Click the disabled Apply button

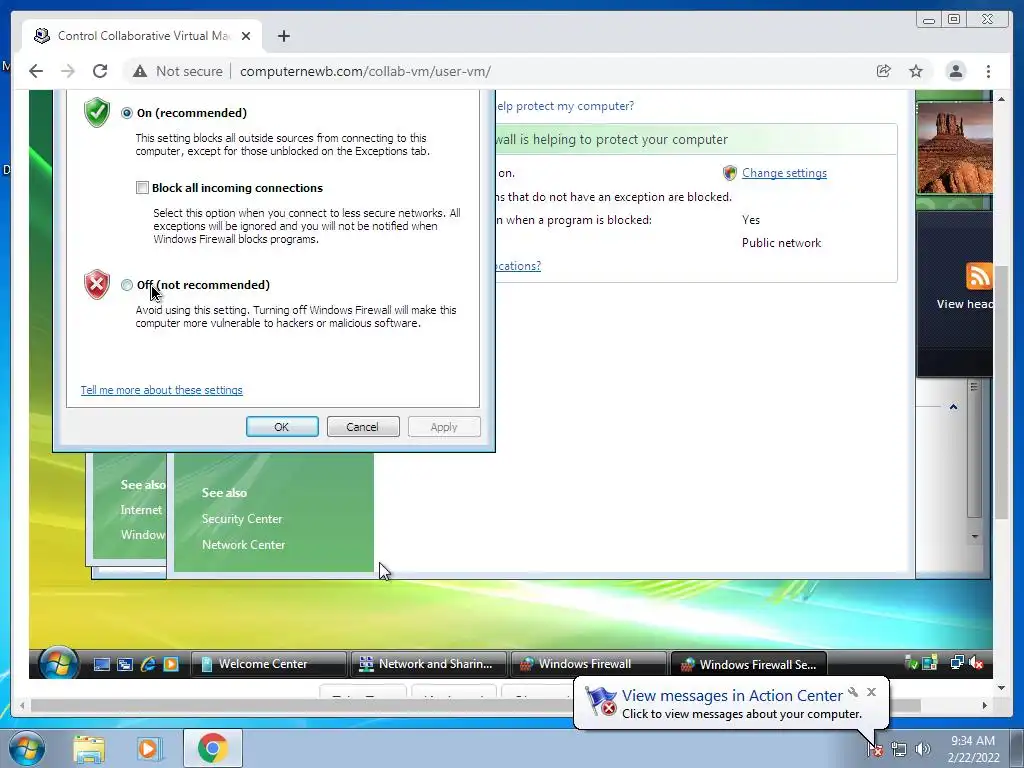pos(444,426)
